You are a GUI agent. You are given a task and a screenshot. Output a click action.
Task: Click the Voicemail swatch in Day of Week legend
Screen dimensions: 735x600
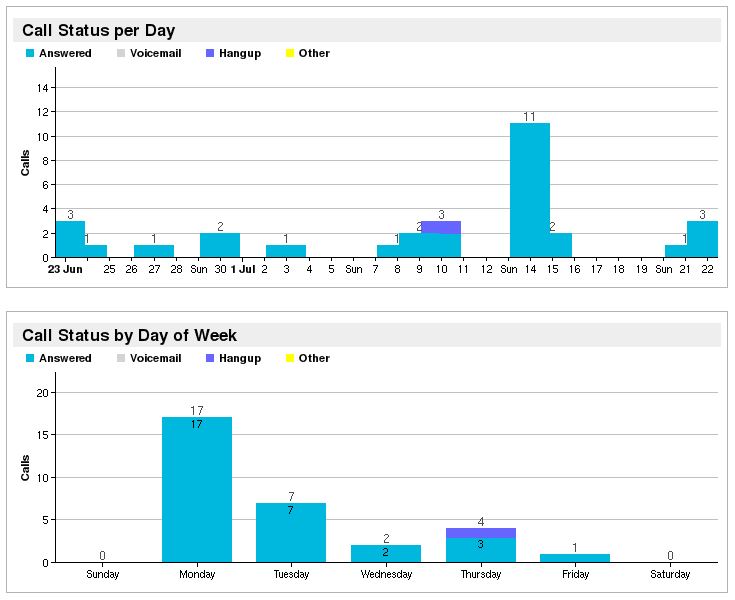121,358
